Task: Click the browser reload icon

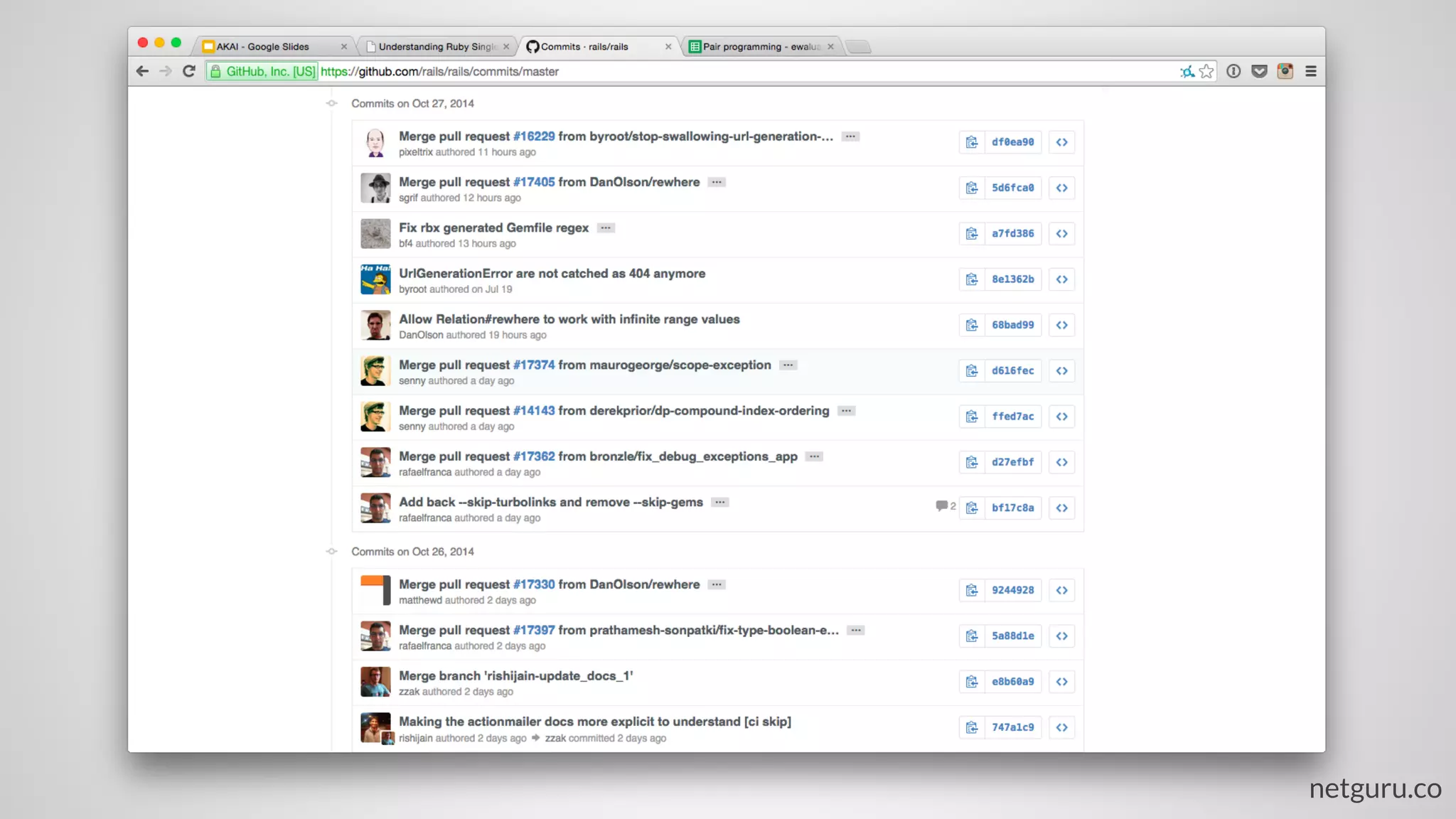Action: point(188,71)
